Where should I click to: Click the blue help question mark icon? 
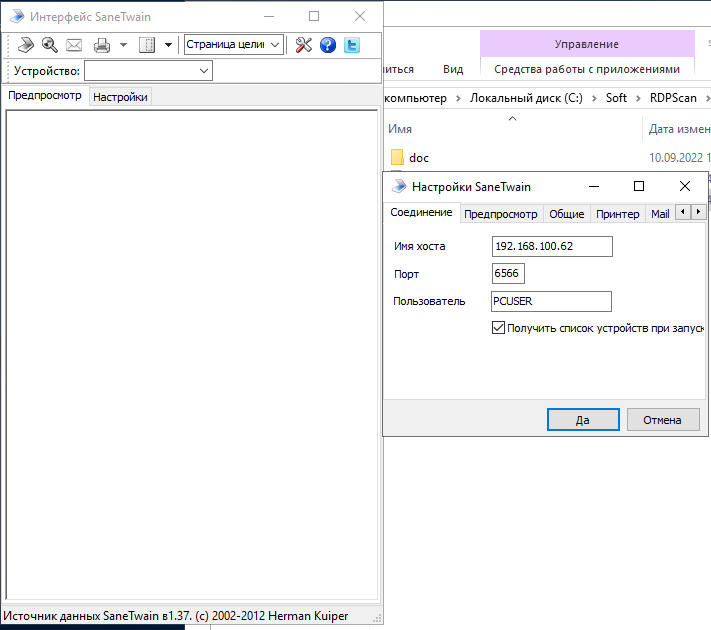(x=327, y=45)
